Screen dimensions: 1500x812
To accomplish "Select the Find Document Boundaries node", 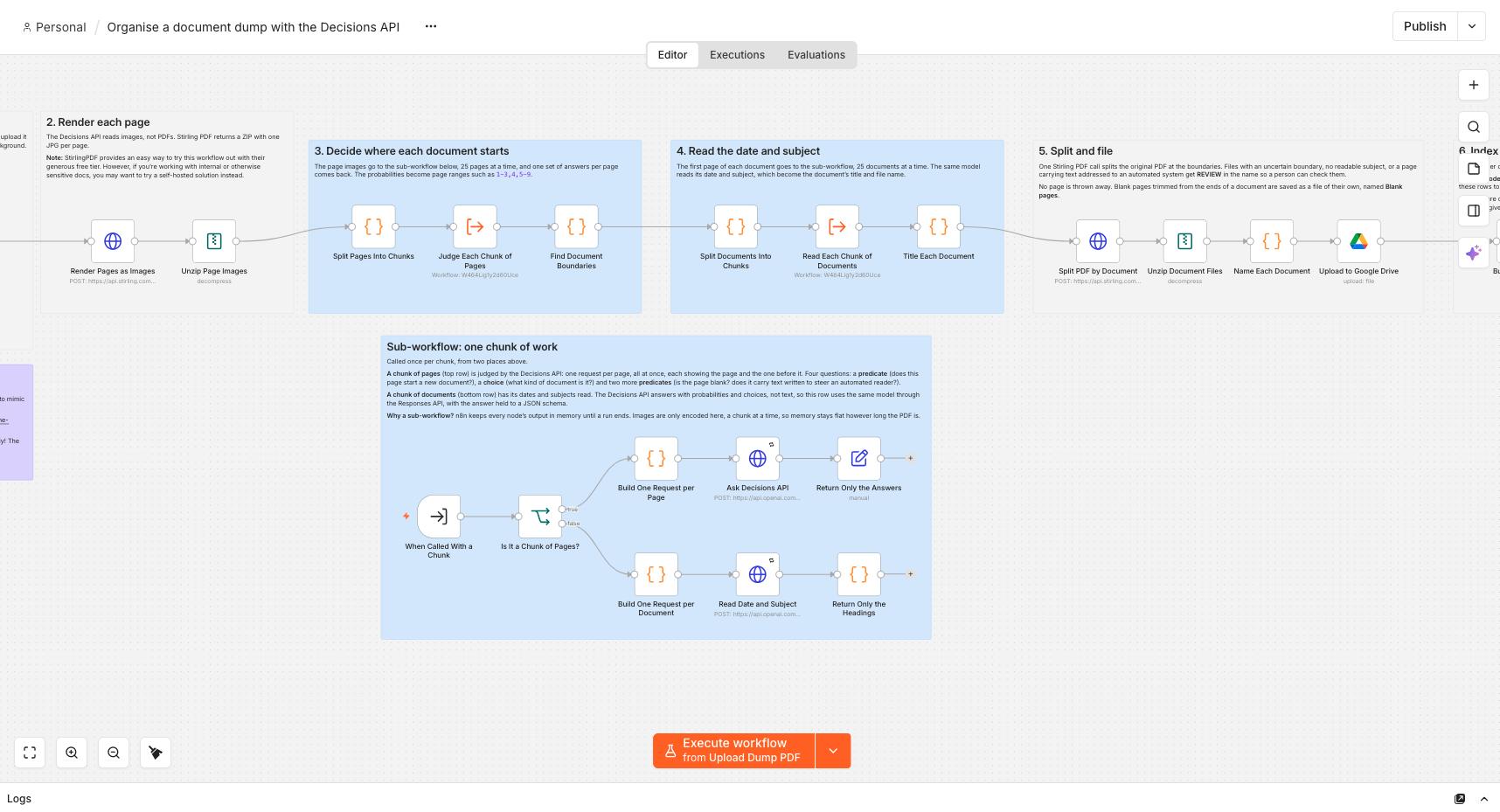I will click(576, 226).
